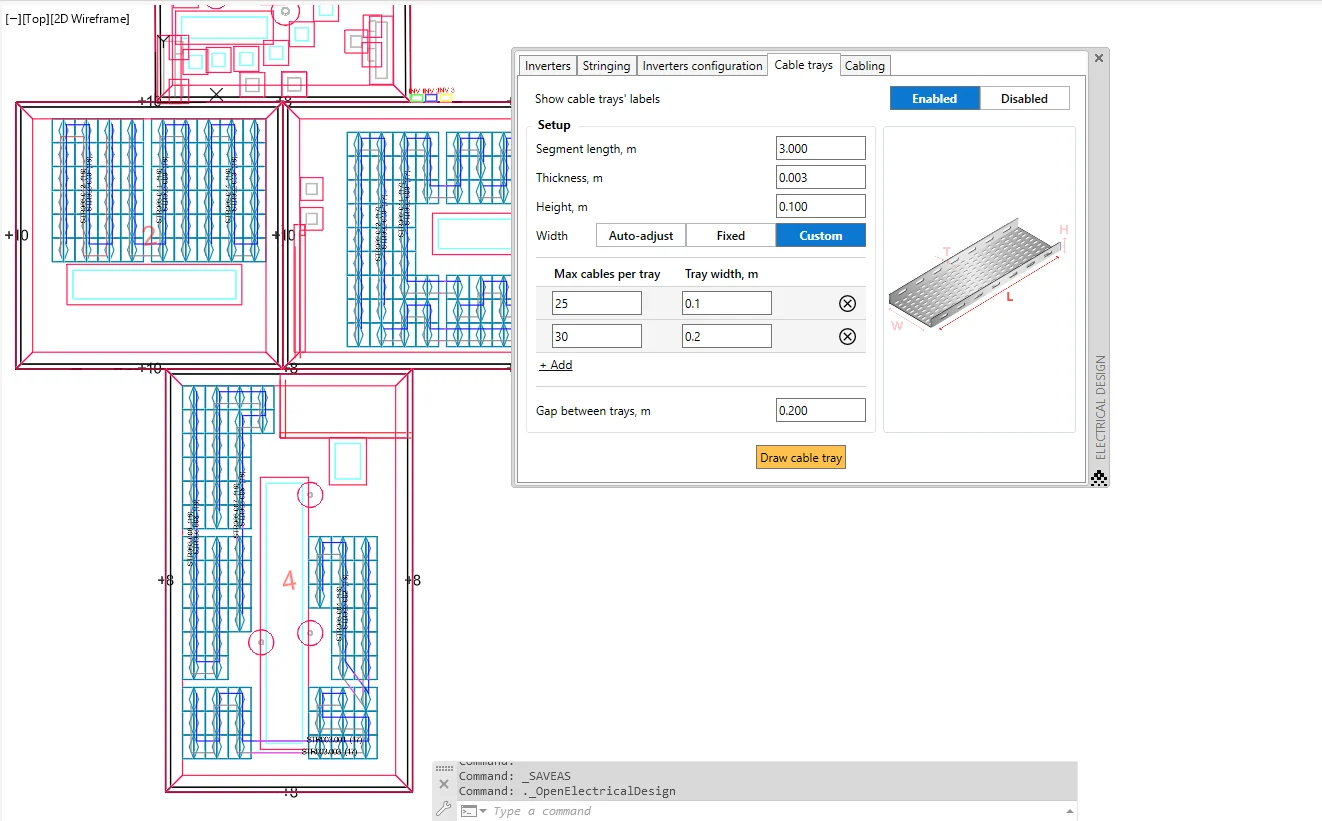Edit the Thickness field
This screenshot has height=821, width=1322.
tap(820, 177)
